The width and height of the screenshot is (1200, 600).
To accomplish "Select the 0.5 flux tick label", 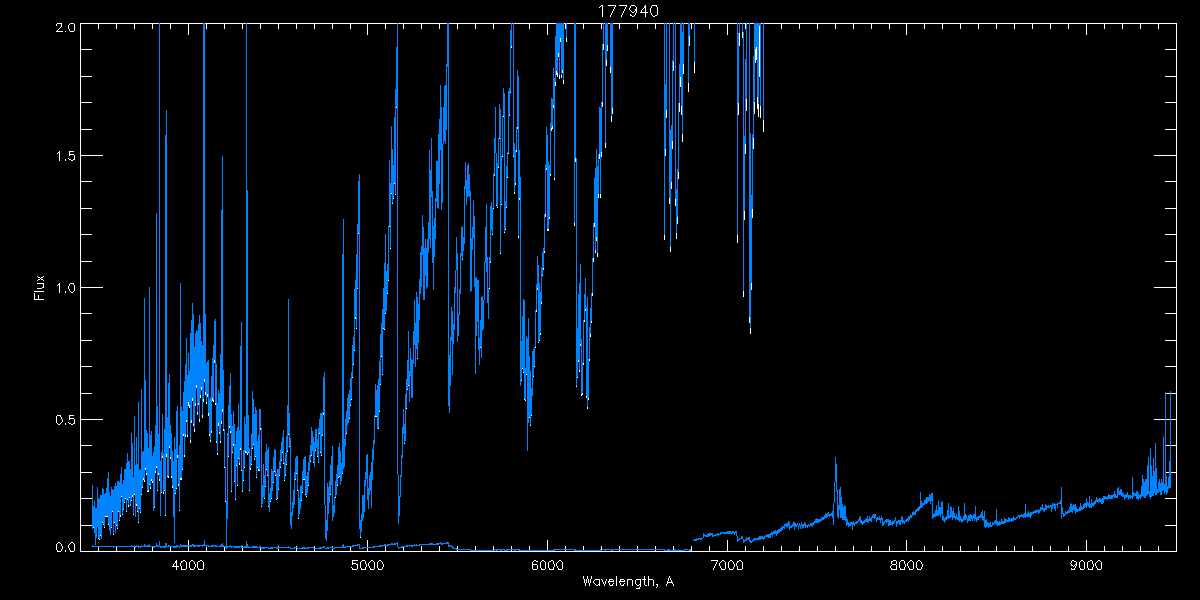I will pos(64,418).
